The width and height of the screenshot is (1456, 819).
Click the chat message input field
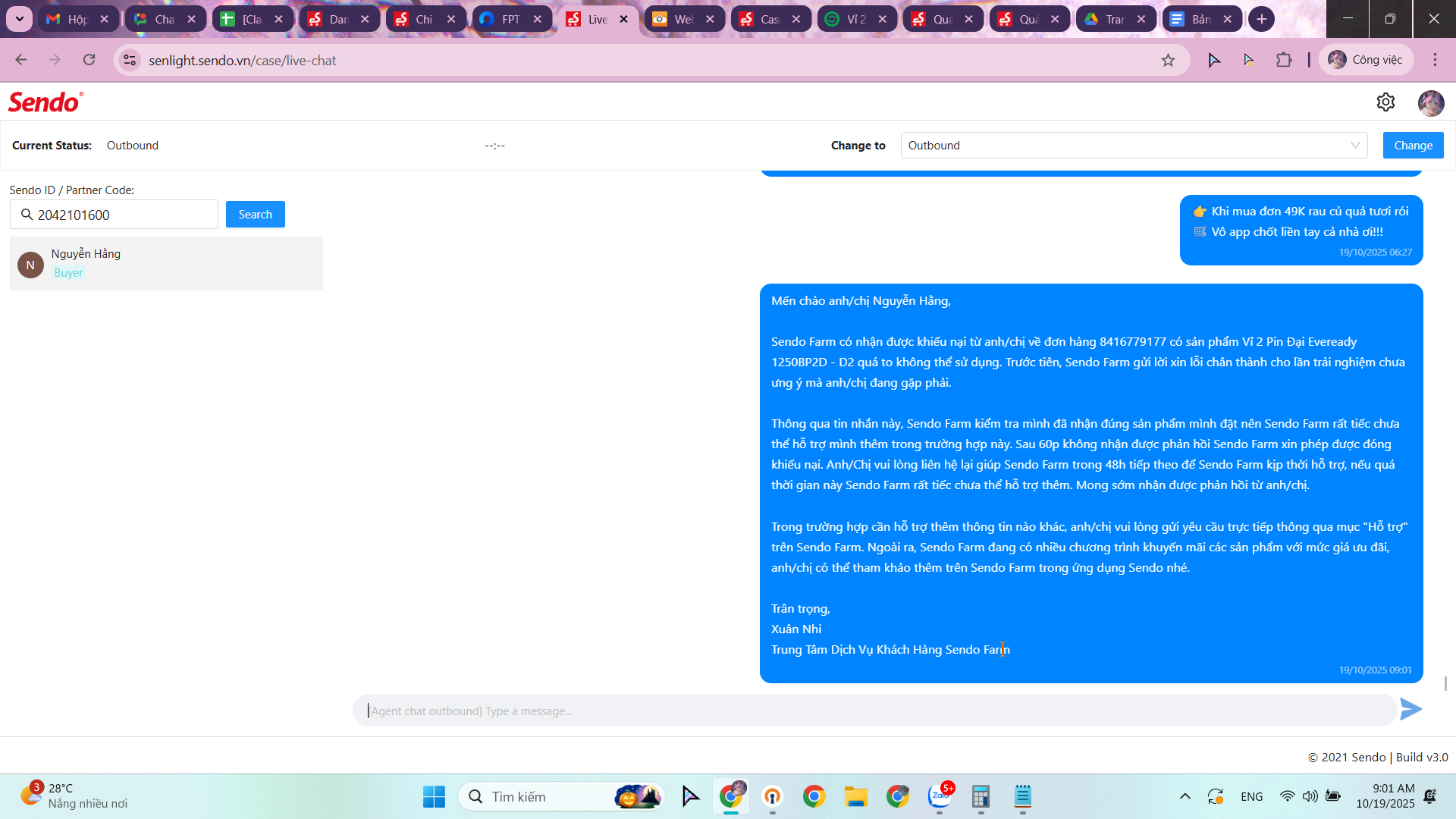[x=872, y=711]
